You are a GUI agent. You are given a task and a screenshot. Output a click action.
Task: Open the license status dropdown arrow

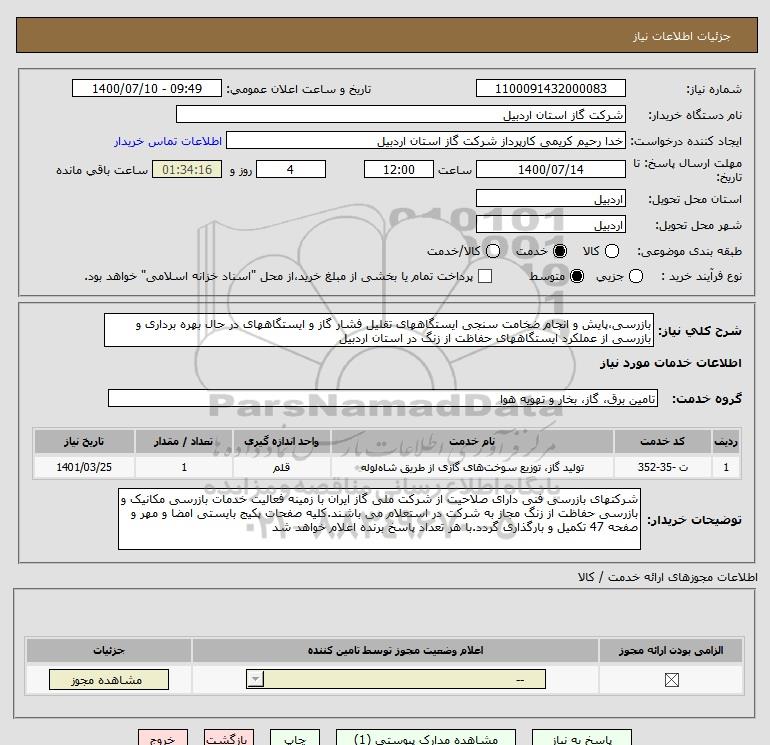(x=255, y=680)
